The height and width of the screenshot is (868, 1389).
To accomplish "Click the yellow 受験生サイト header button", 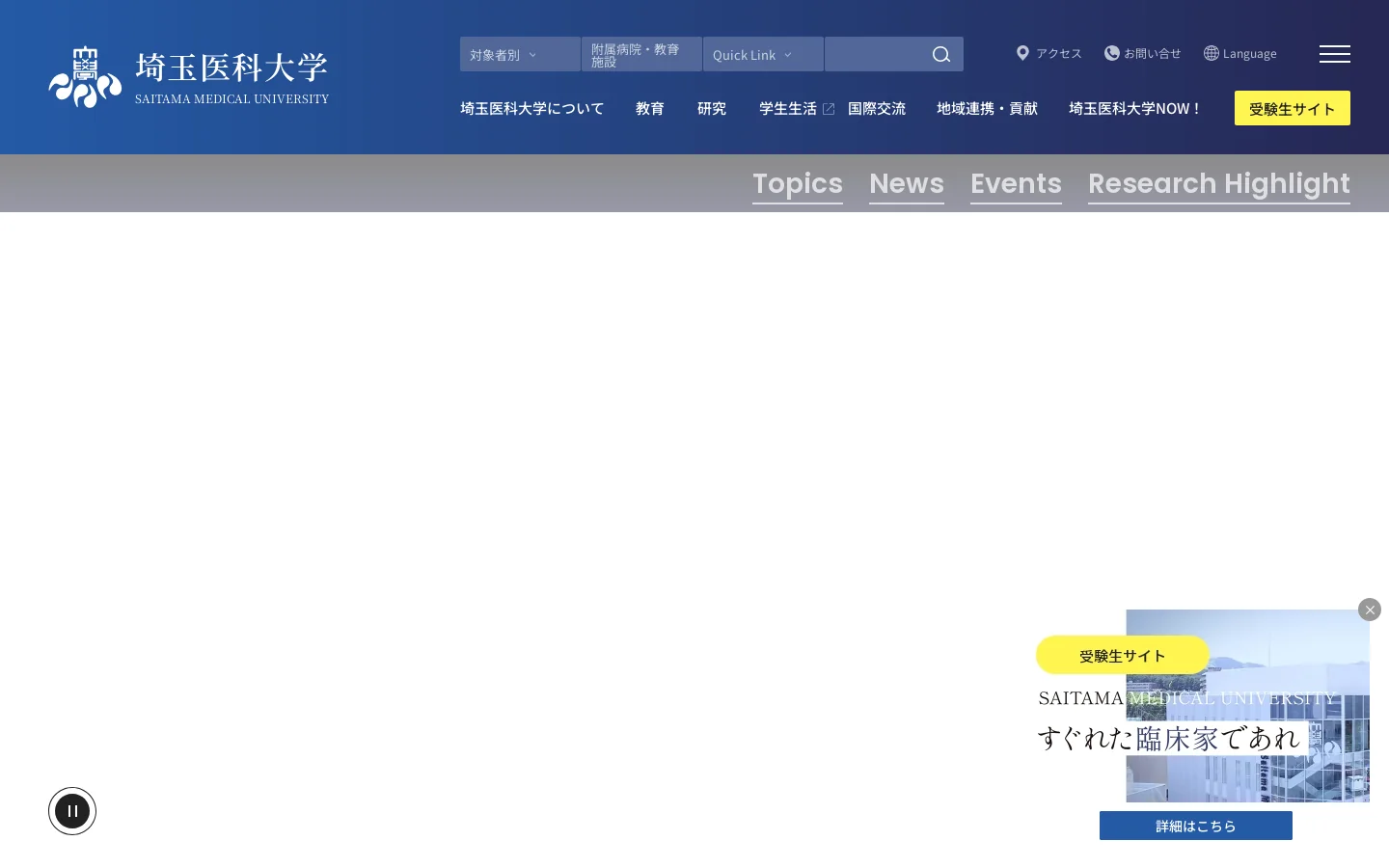I will (x=1293, y=108).
